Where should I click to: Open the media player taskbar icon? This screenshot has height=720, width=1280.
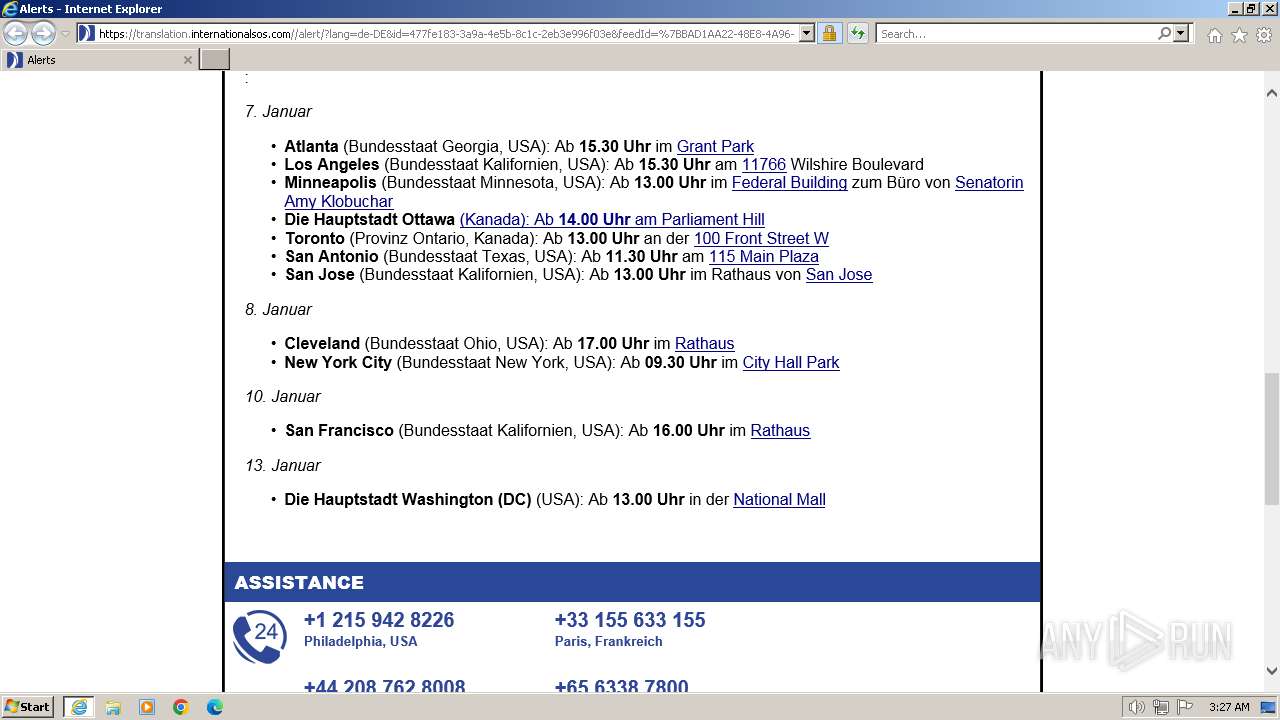(147, 707)
